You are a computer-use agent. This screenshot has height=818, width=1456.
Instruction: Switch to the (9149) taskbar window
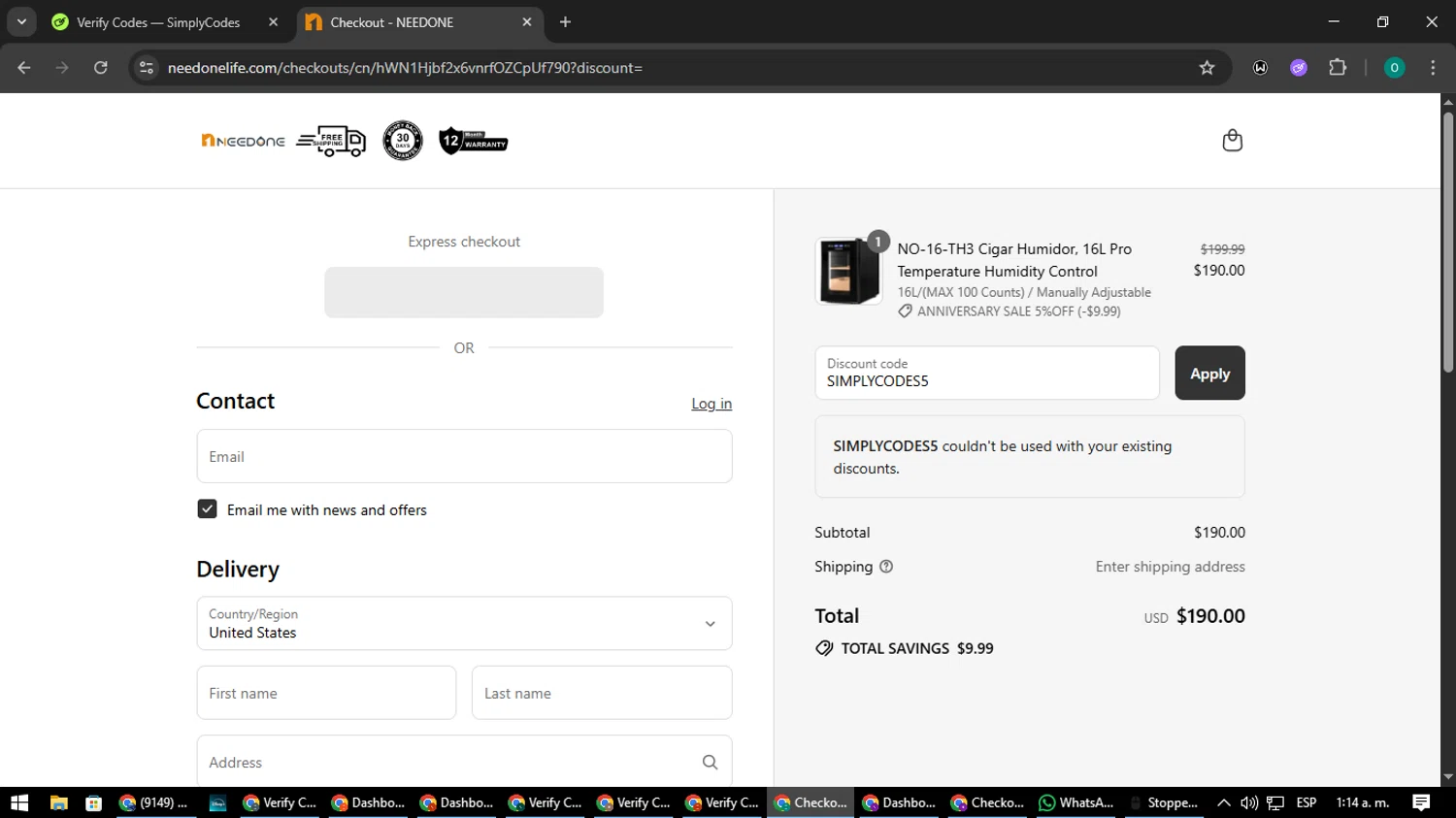(x=153, y=802)
